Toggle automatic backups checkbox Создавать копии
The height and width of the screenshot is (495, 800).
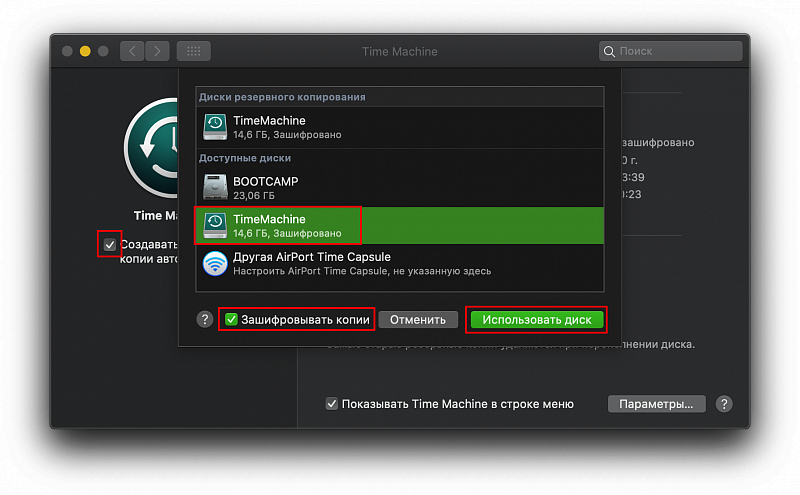110,244
